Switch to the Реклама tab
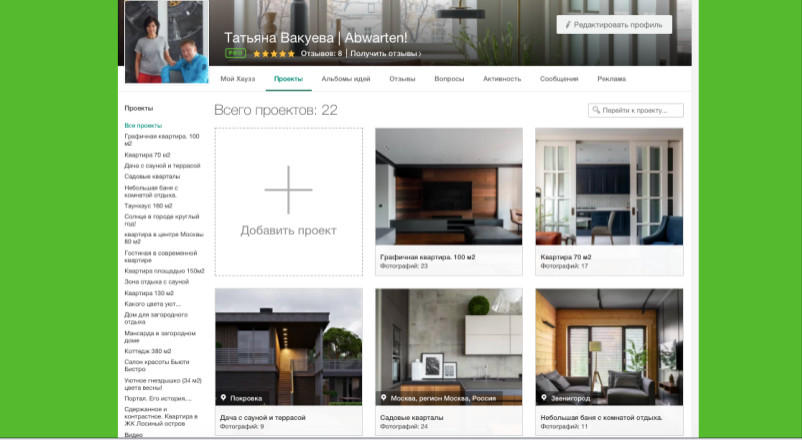Viewport: 802px width, 440px height. point(611,79)
